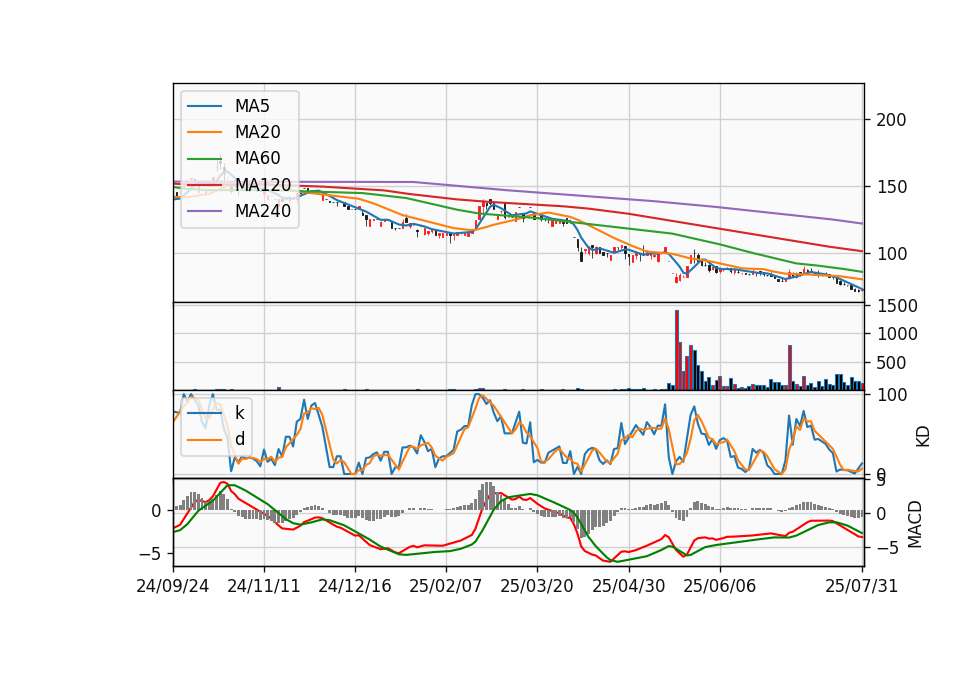960x690 pixels.
Task: Click the 500 volume axis tick label
Action: click(x=891, y=363)
